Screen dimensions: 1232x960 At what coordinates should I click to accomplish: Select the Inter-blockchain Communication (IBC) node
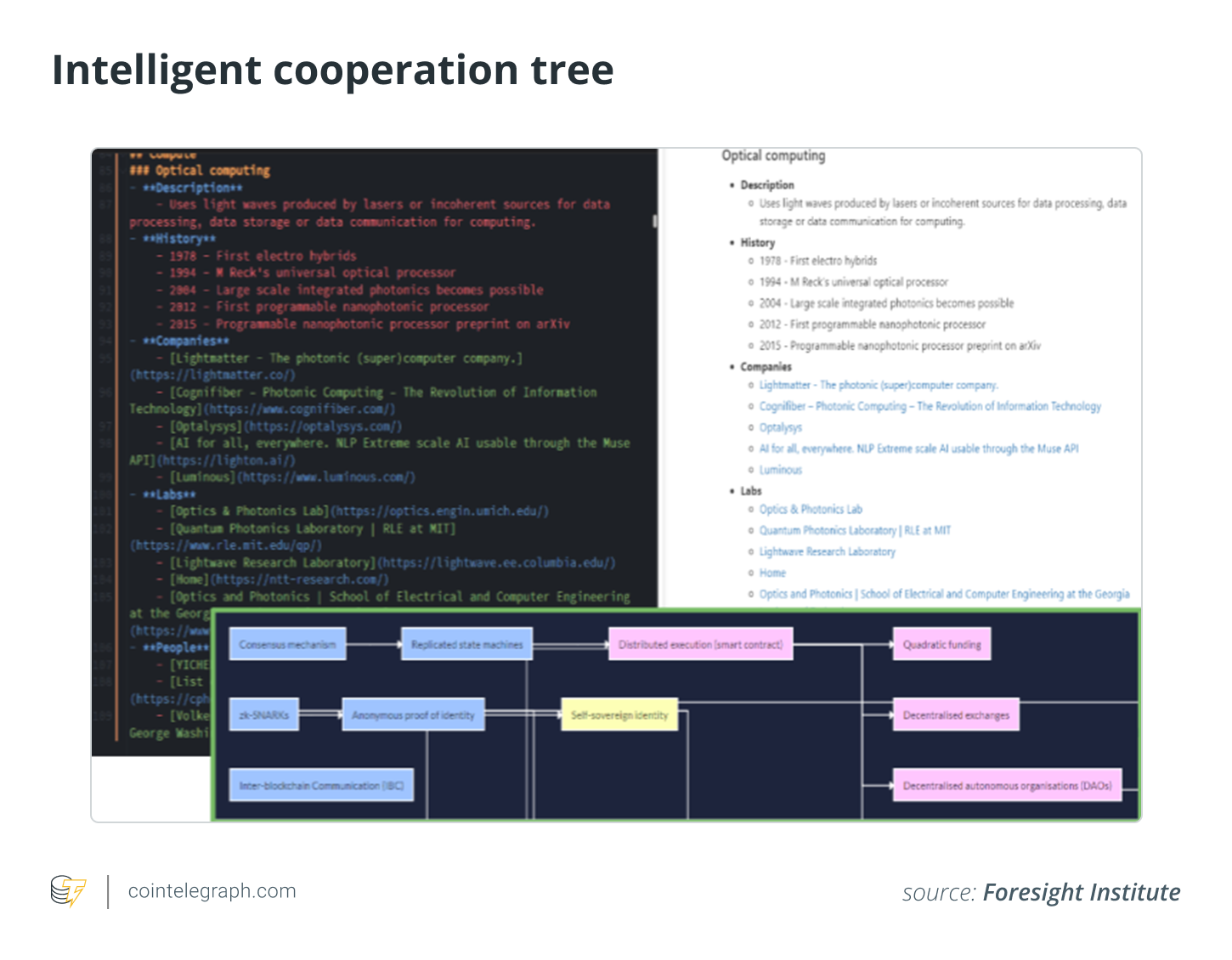click(321, 786)
